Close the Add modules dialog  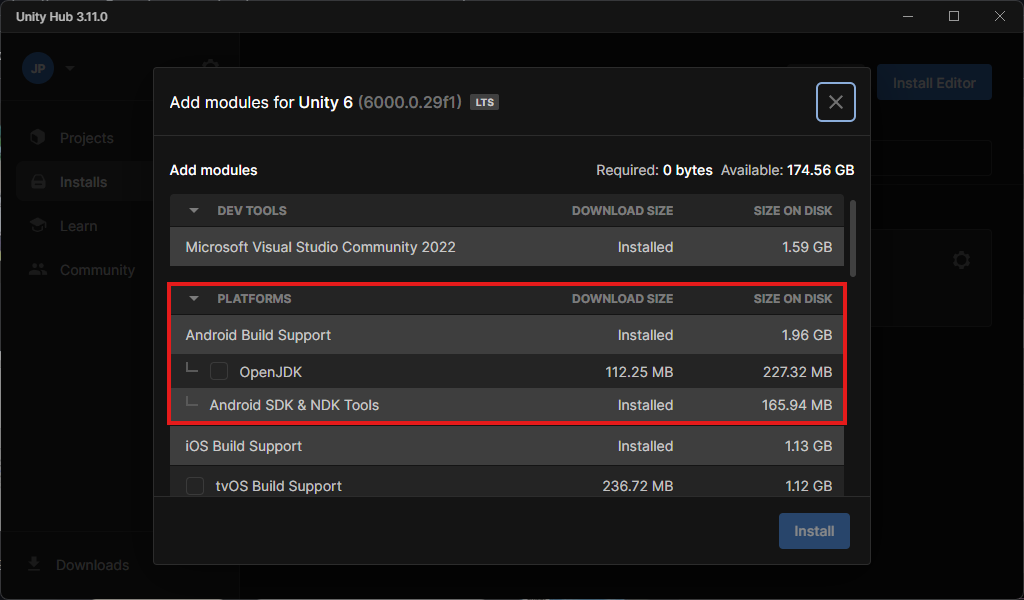coord(835,102)
